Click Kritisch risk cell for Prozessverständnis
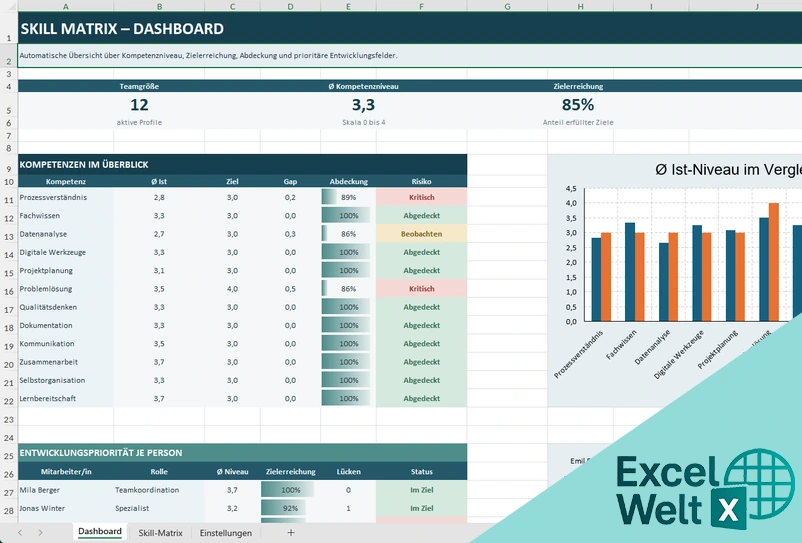 [421, 197]
